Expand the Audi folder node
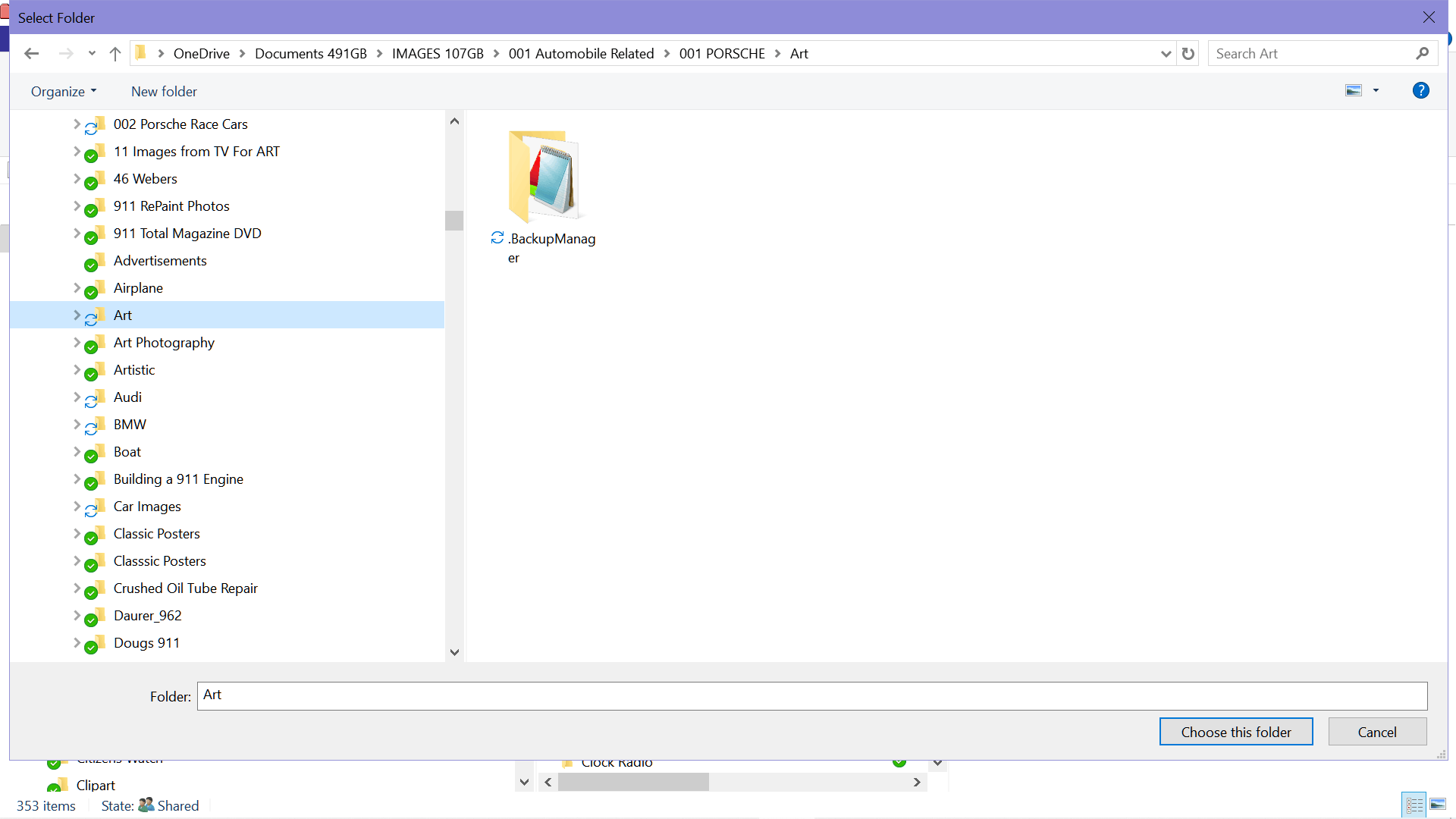The height and width of the screenshot is (819, 1456). [77, 397]
